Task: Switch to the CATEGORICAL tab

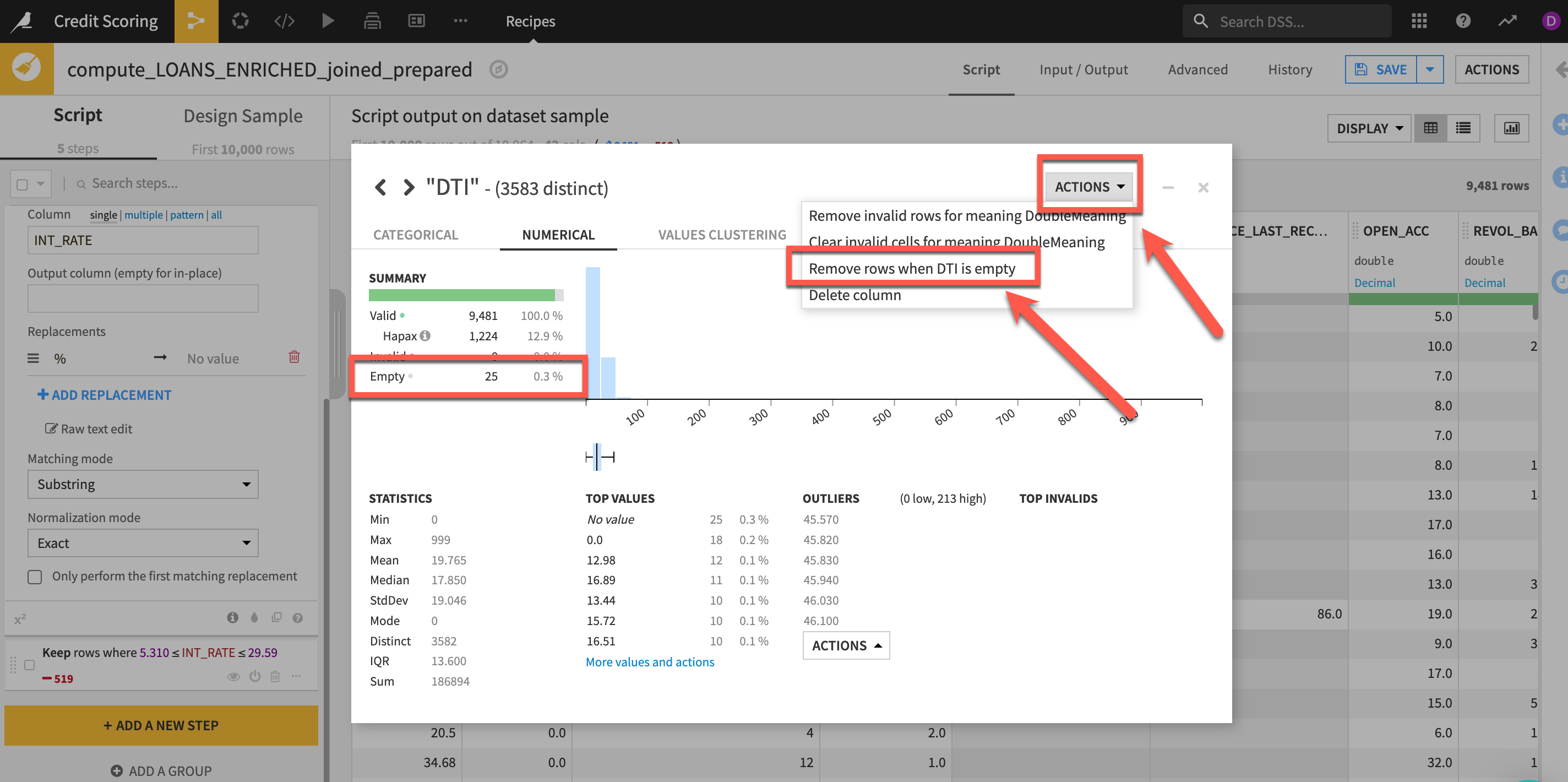Action: [x=415, y=235]
